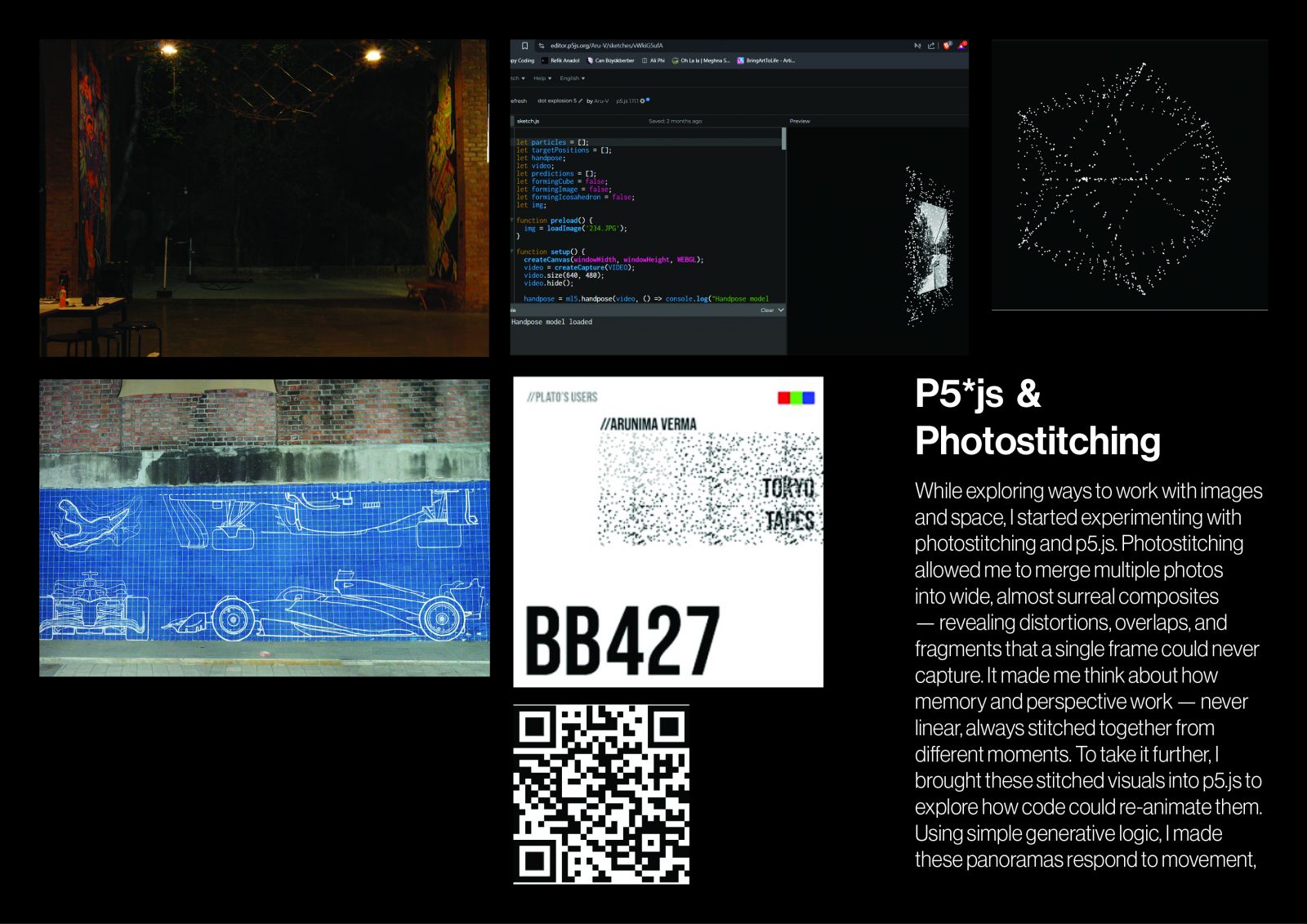Click the Ali Phi bookmark icon
This screenshot has height=924, width=1307.
coord(645,60)
